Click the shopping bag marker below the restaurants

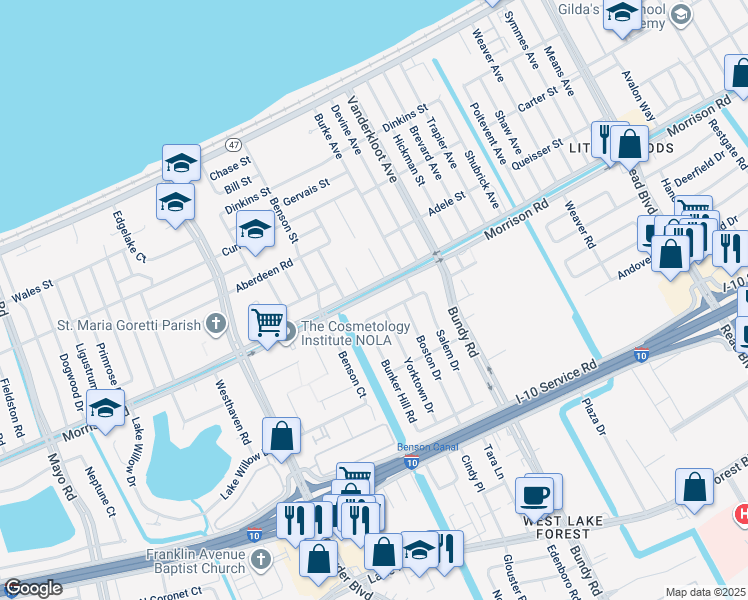pos(319,560)
